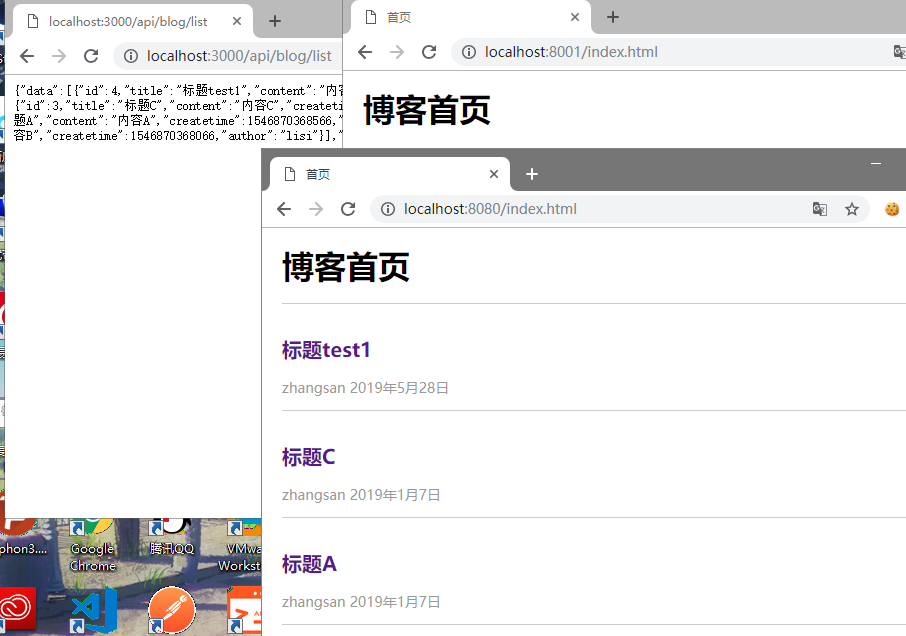Open Visual Studio Code from the desktop
The image size is (906, 636).
click(93, 610)
